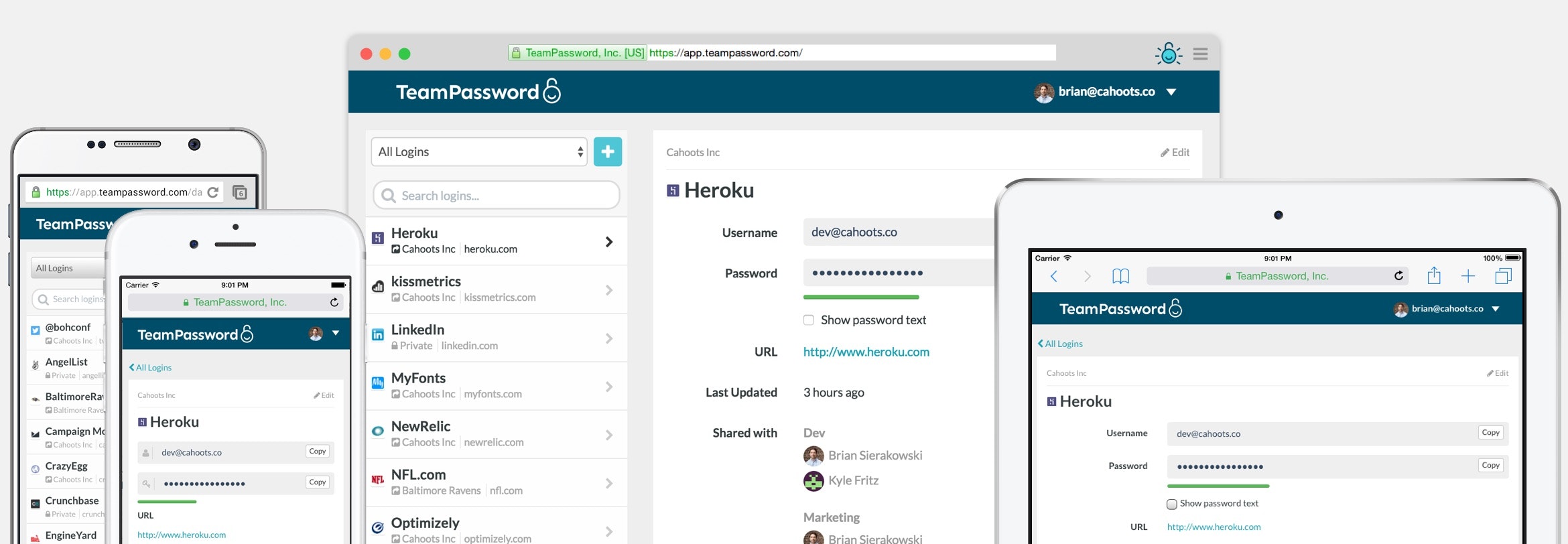Screen dimensions: 1568x544
Task: Select the NFL.com login row title
Action: [418, 474]
